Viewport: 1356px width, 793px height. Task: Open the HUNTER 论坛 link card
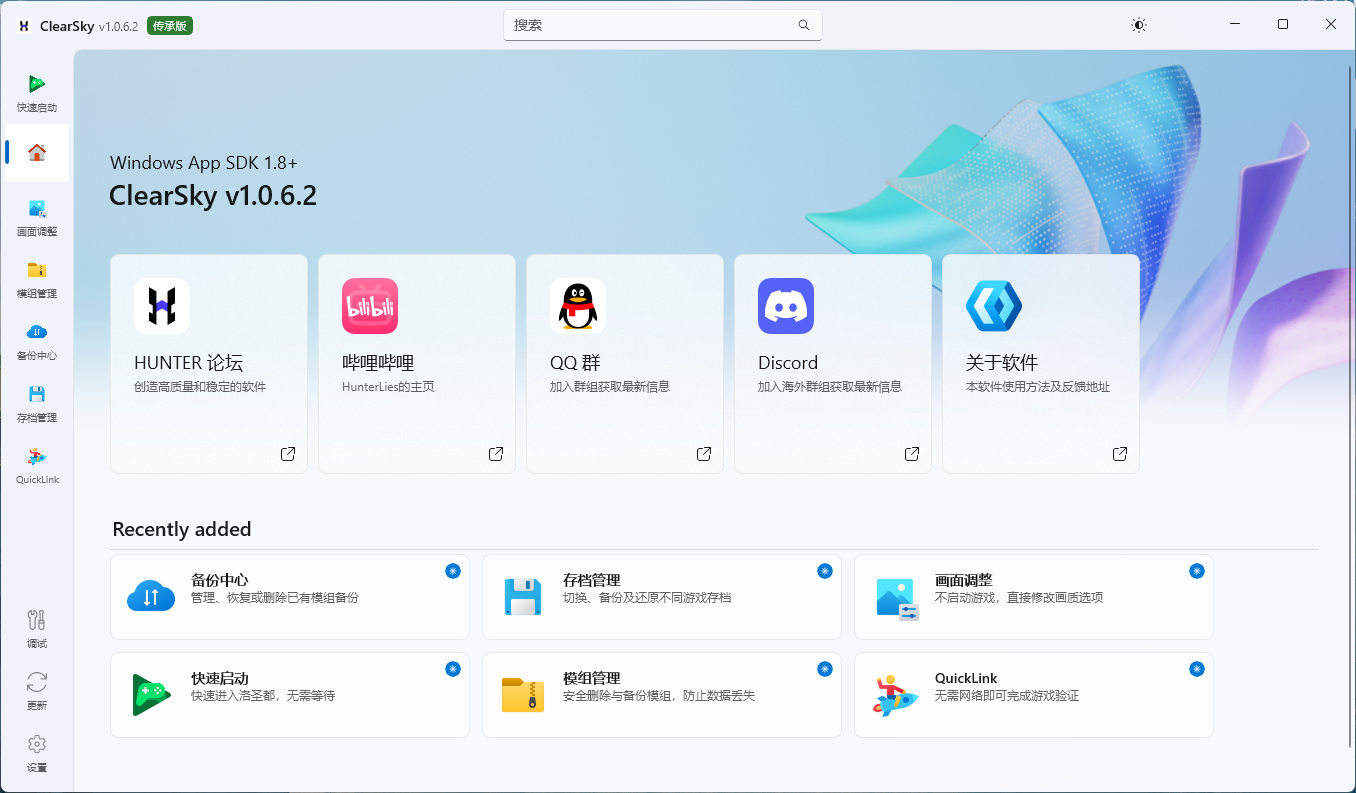[208, 363]
